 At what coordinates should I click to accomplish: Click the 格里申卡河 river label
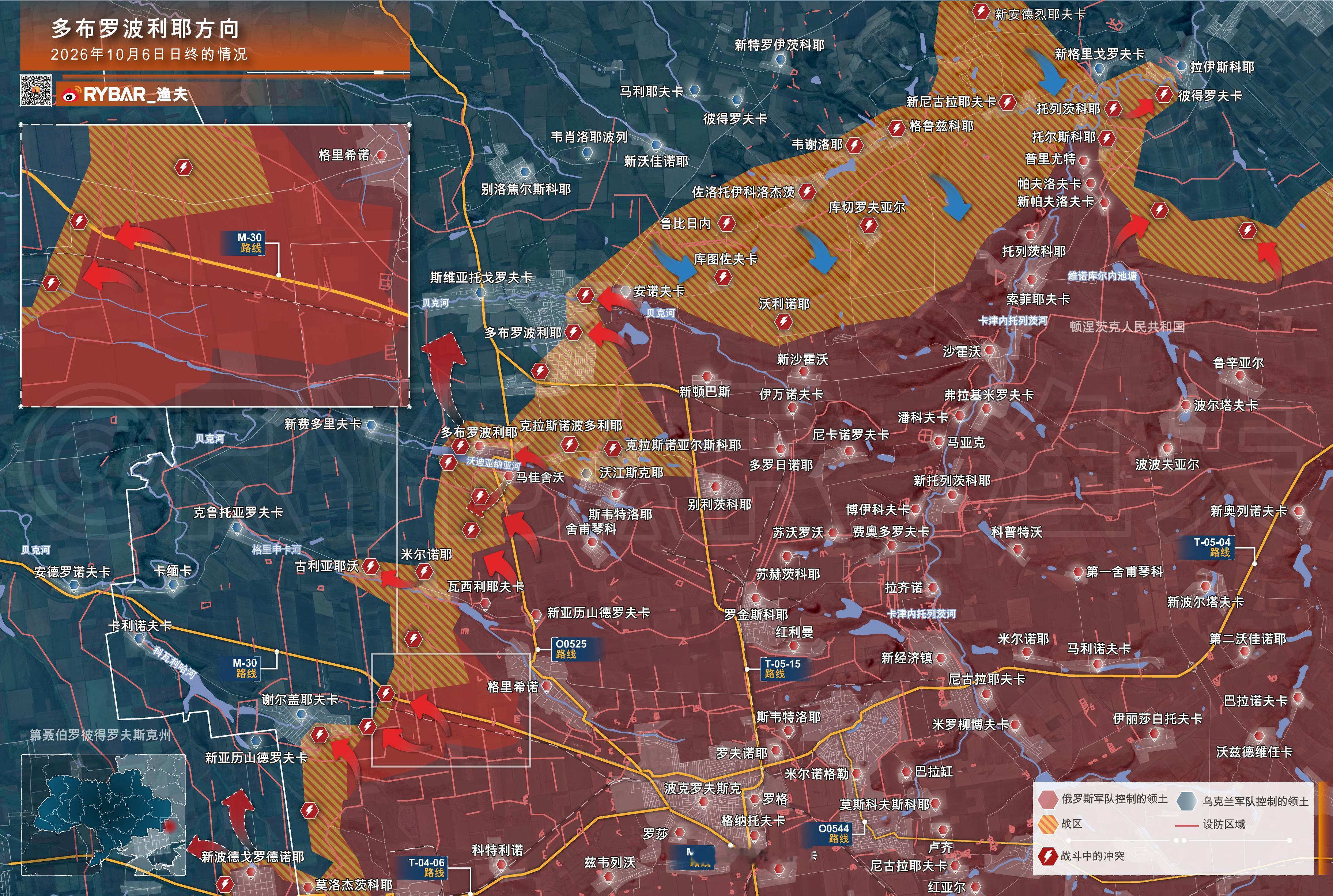tap(276, 549)
